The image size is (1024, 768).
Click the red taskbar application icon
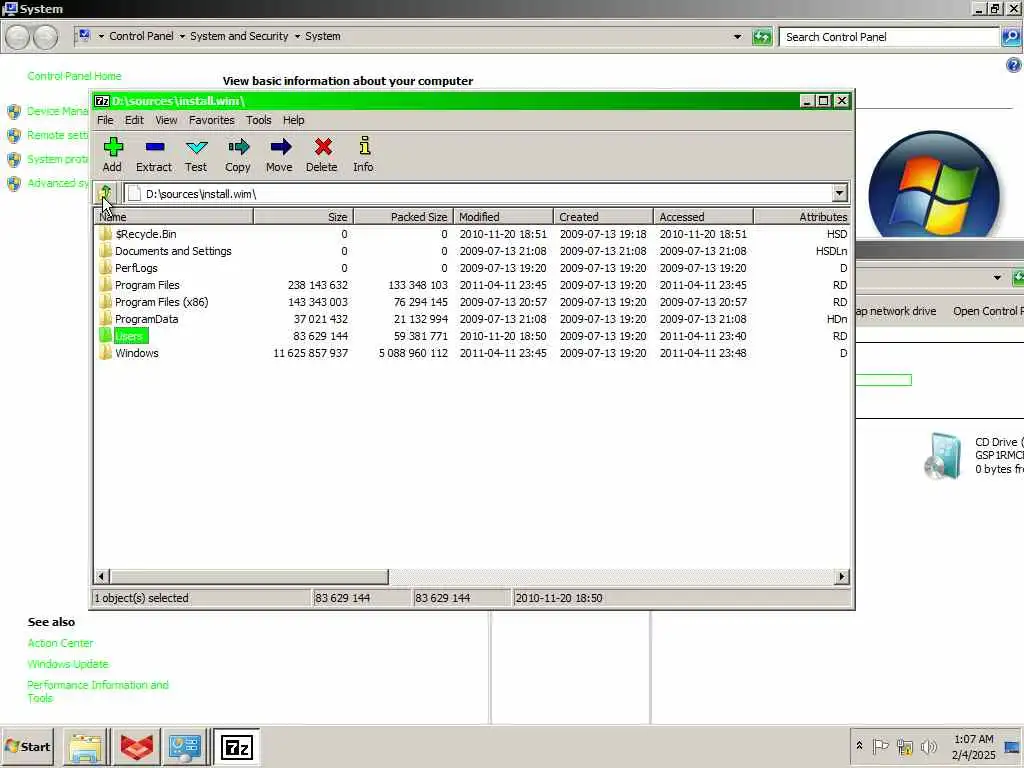(x=136, y=747)
